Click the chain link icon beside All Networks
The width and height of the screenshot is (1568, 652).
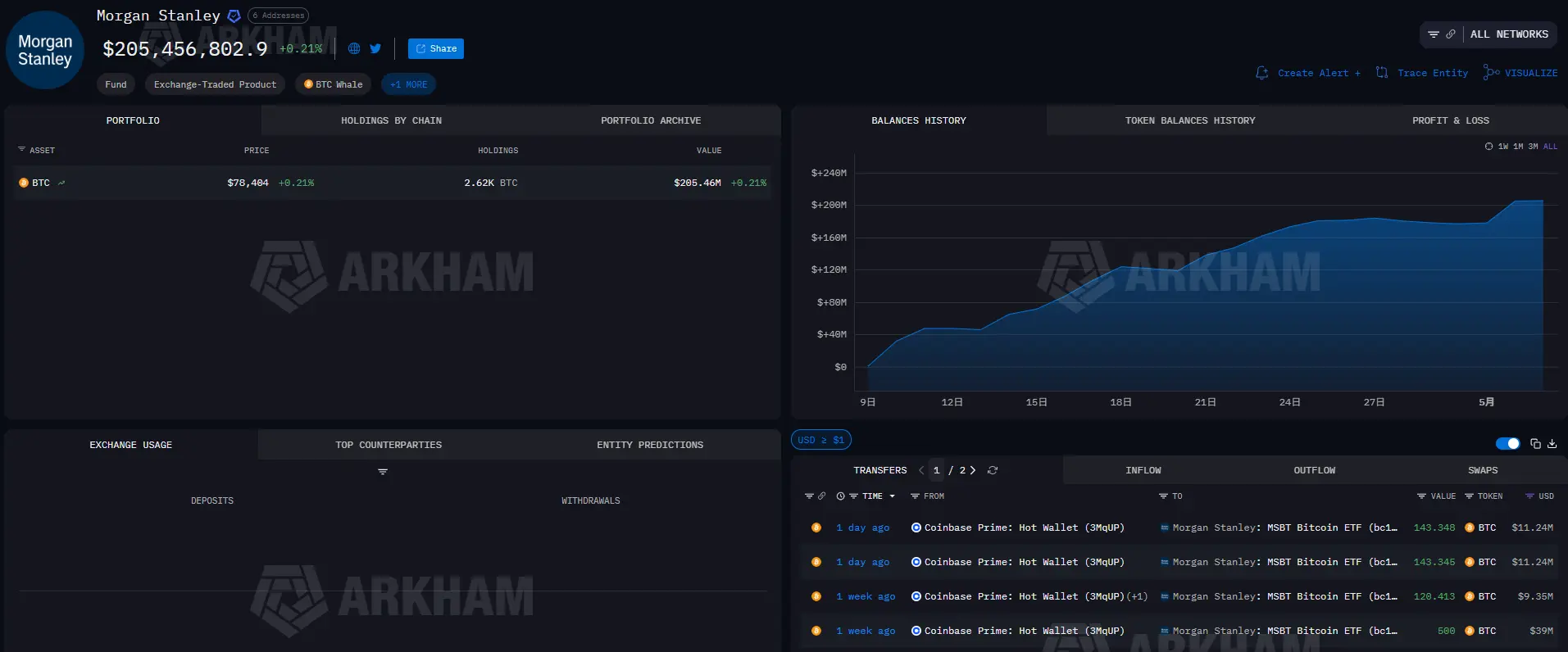(x=1451, y=34)
